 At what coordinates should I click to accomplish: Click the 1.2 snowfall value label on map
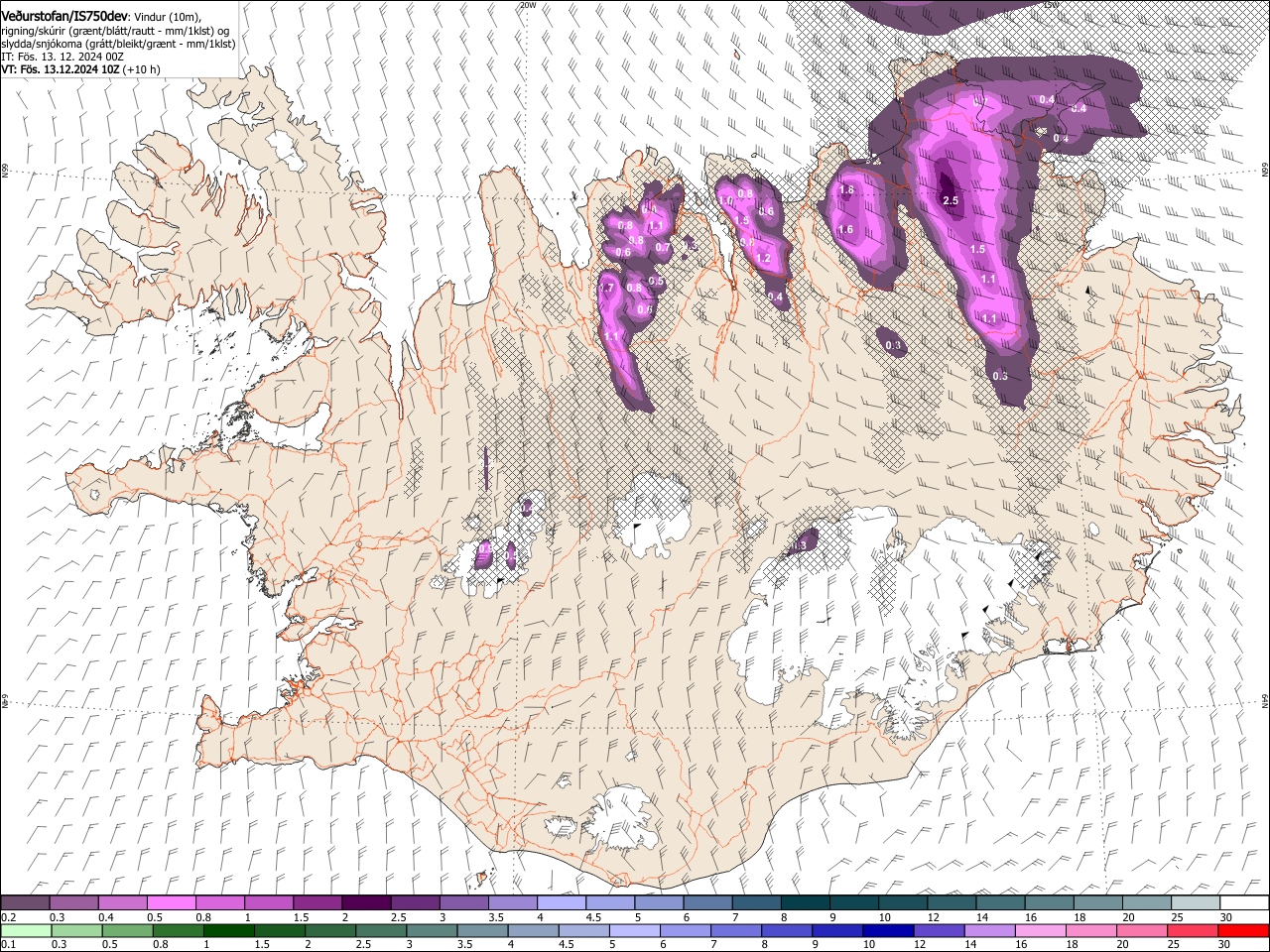(763, 258)
